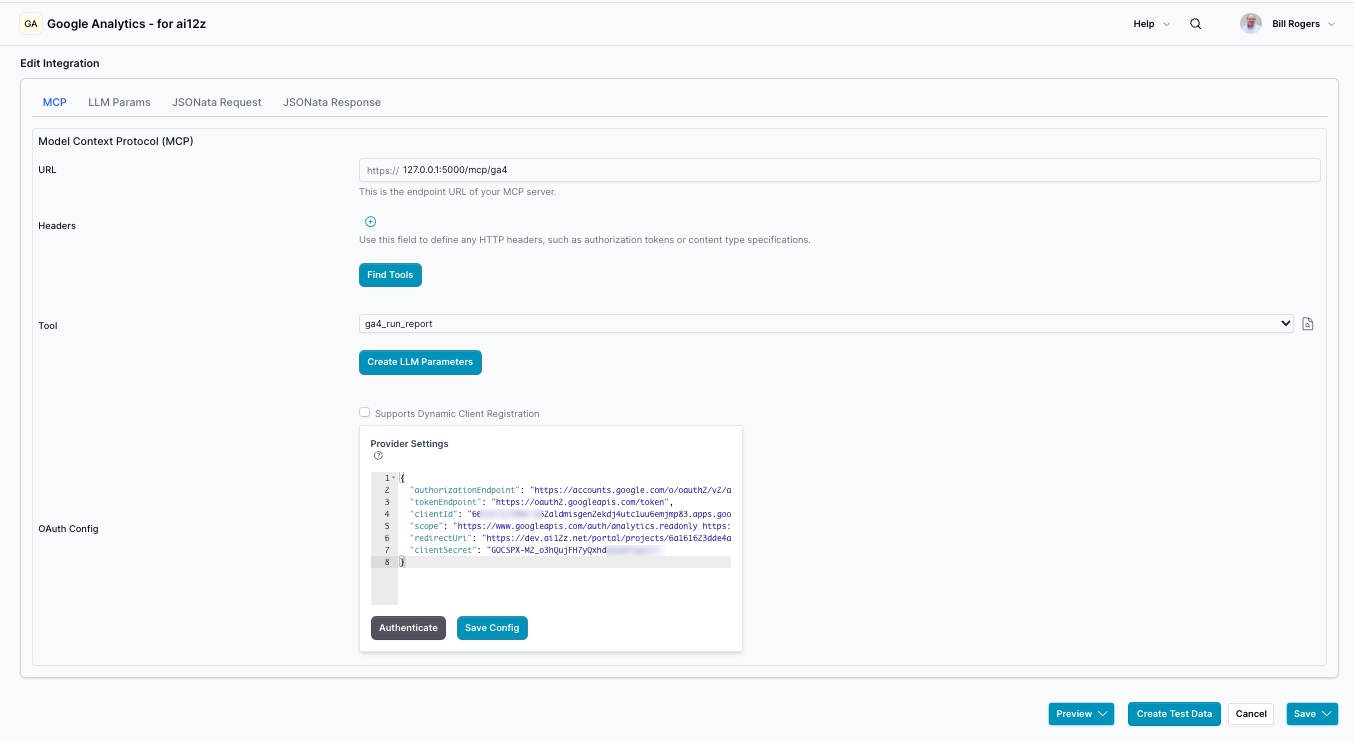Click the scope line in the OAuth config

click(x=565, y=526)
